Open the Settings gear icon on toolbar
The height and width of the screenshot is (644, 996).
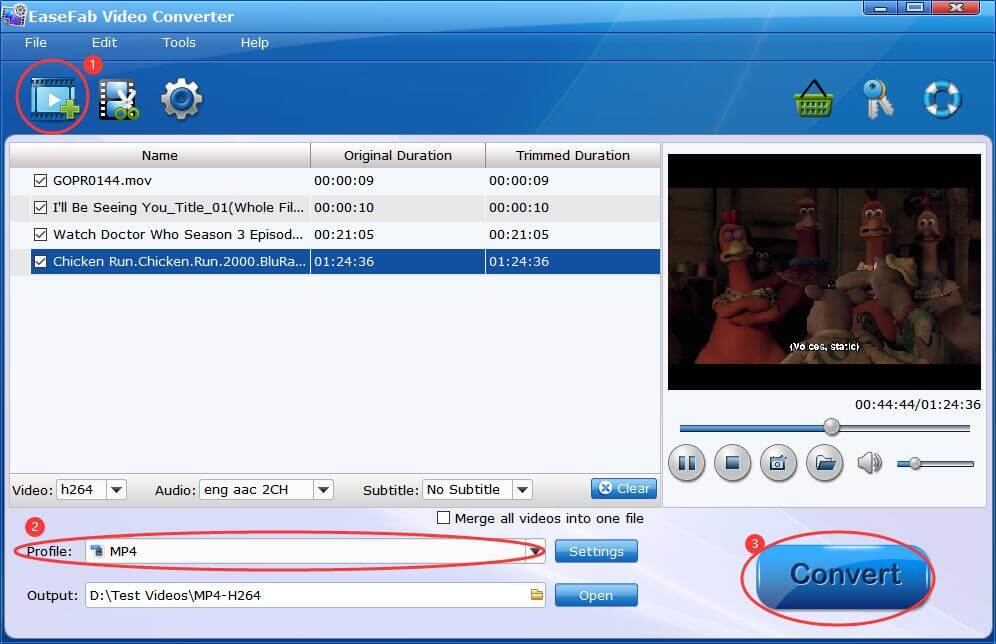[x=181, y=99]
